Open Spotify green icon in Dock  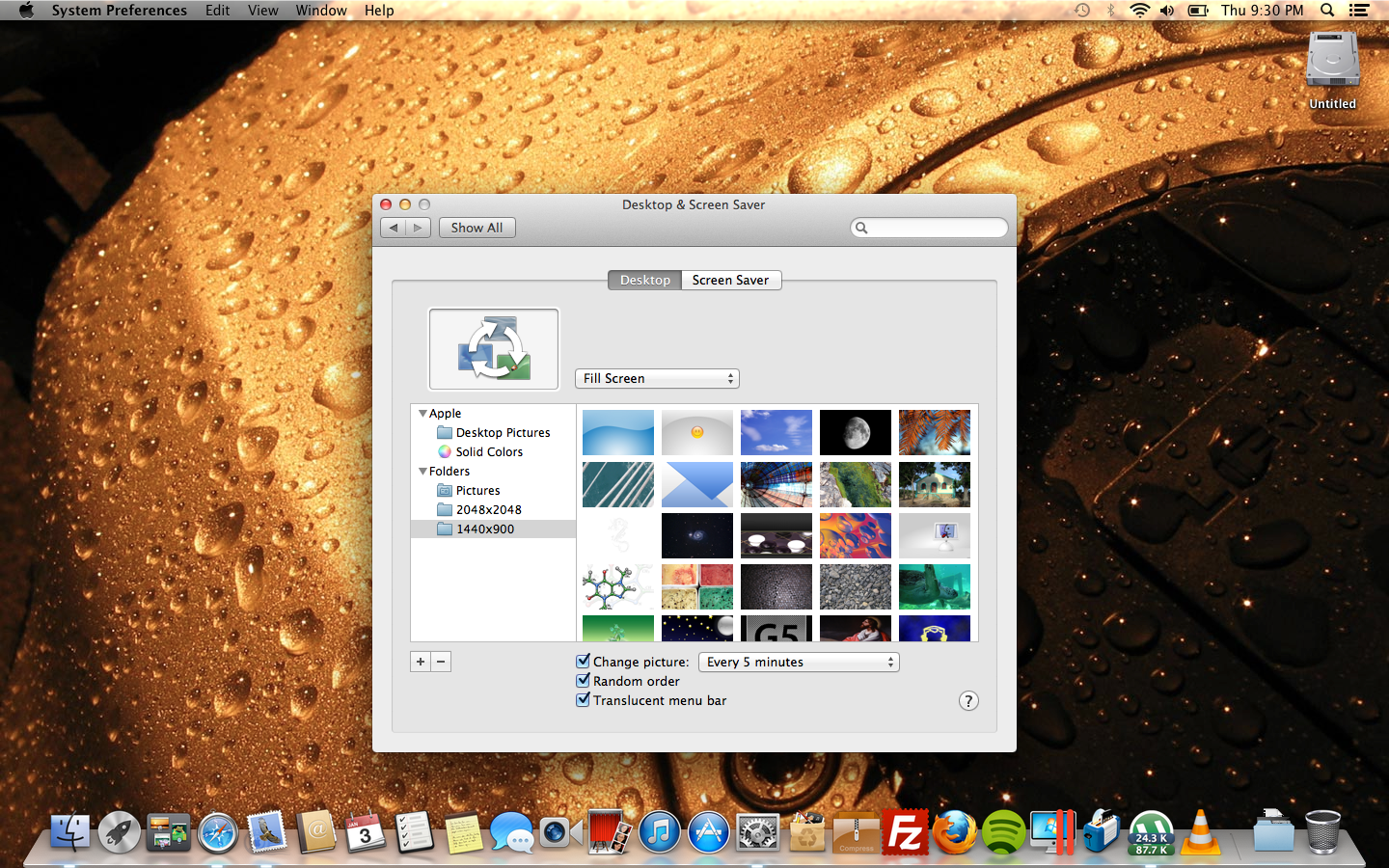(1004, 831)
